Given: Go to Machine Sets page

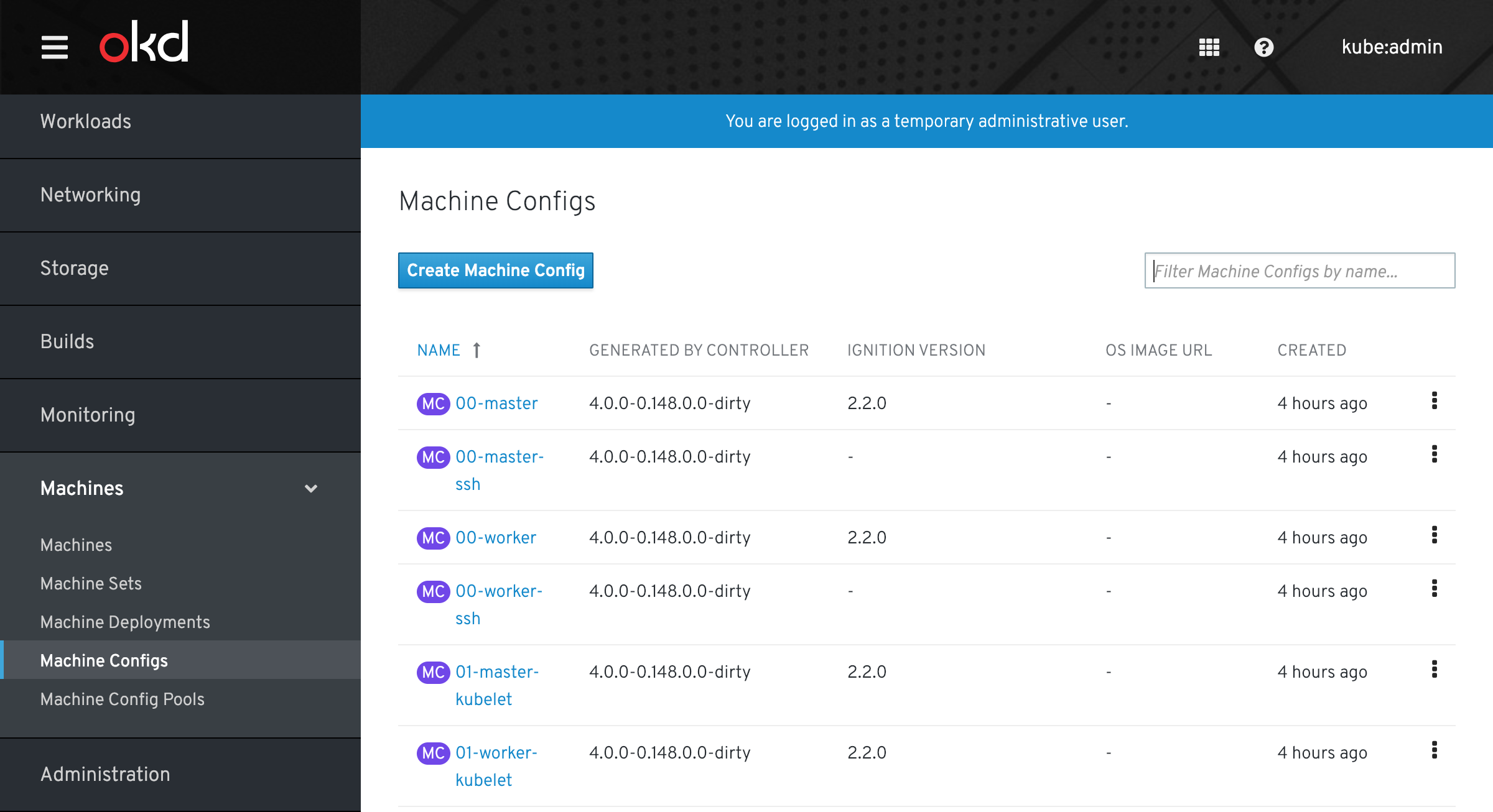Looking at the screenshot, I should pyautogui.click(x=91, y=583).
